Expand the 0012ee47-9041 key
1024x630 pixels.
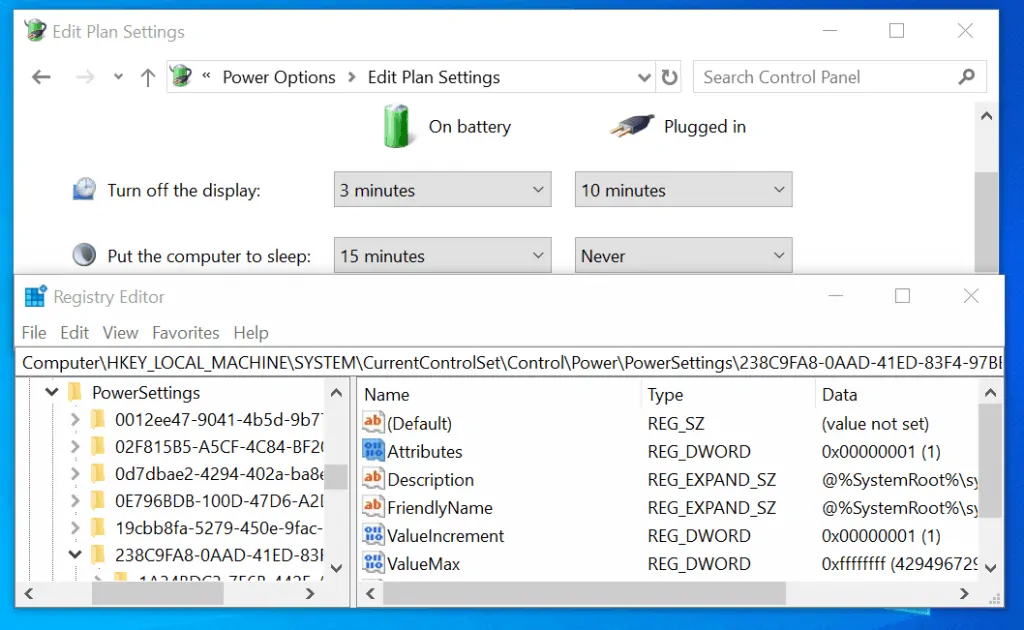click(74, 419)
